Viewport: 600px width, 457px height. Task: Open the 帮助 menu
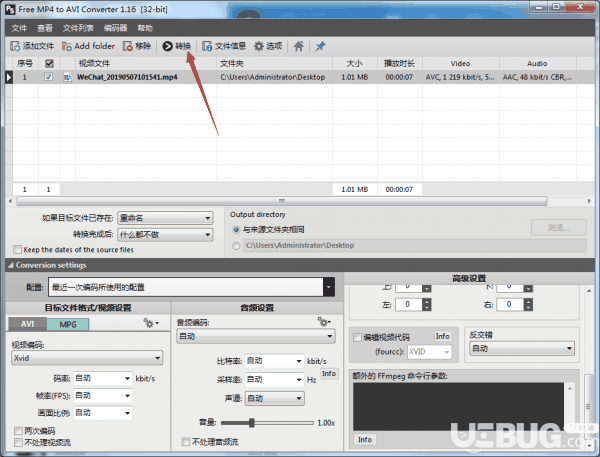[x=145, y=28]
